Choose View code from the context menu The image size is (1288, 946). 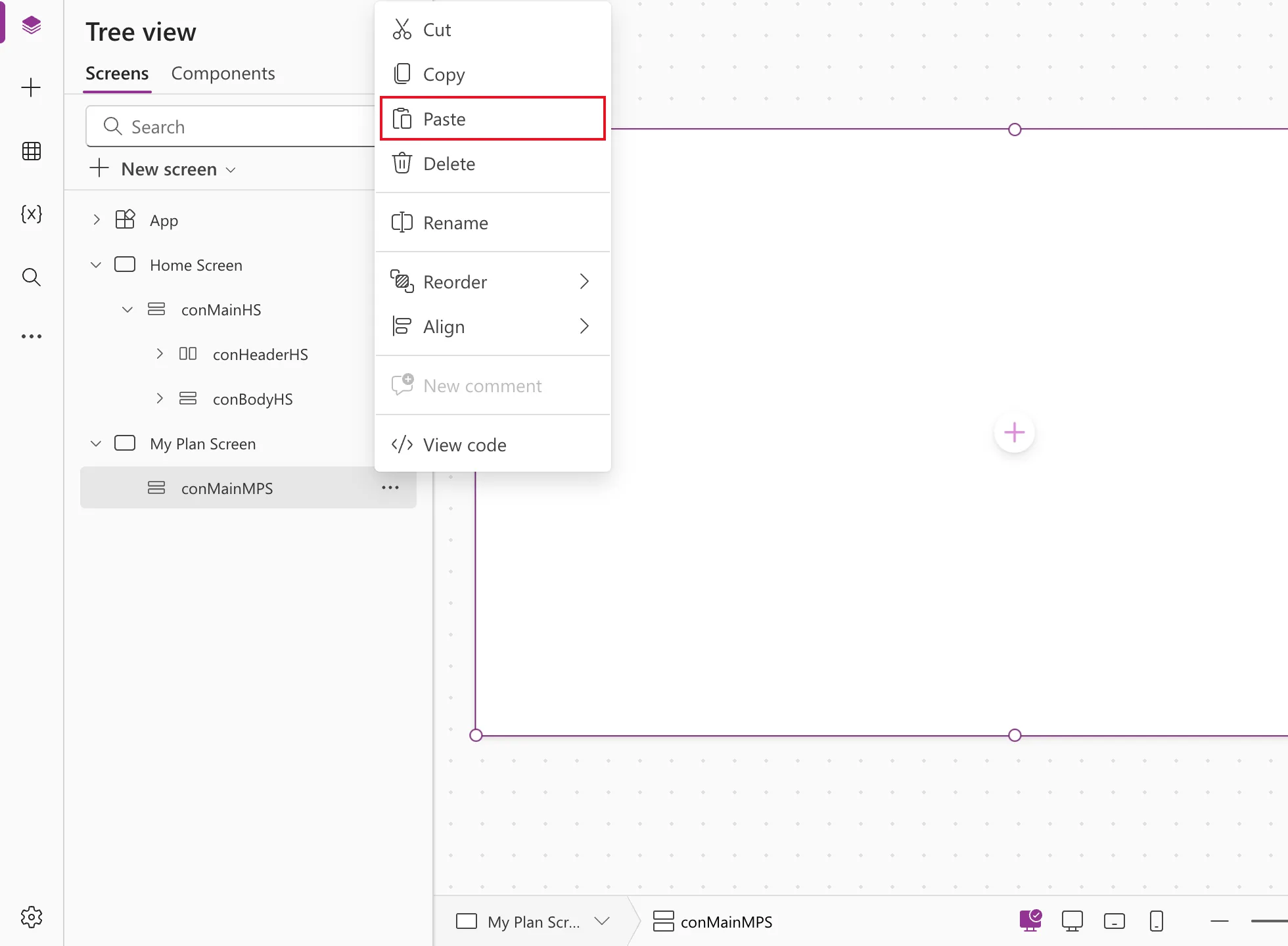(493, 445)
